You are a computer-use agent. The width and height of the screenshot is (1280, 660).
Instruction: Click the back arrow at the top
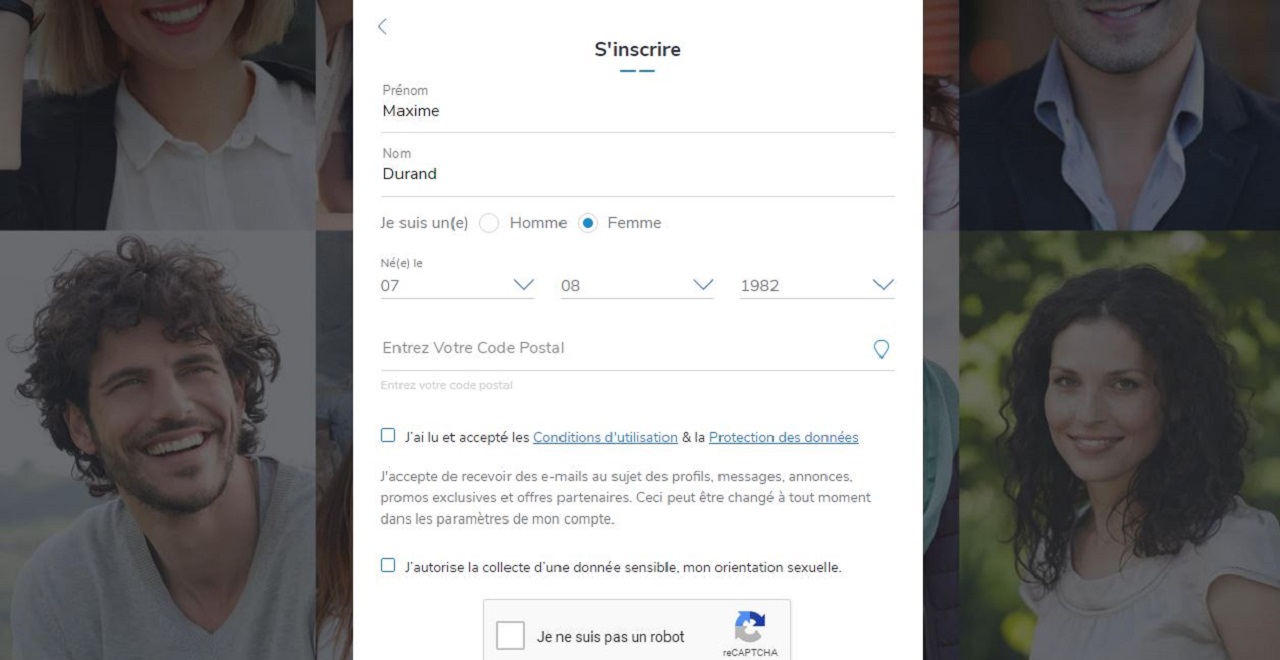pyautogui.click(x=383, y=26)
